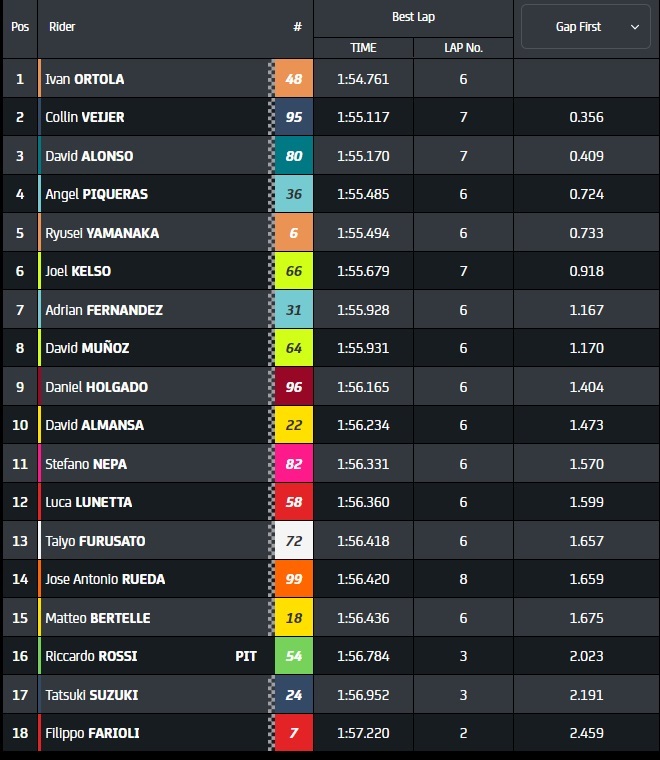Click the TIME column header

pos(363,48)
